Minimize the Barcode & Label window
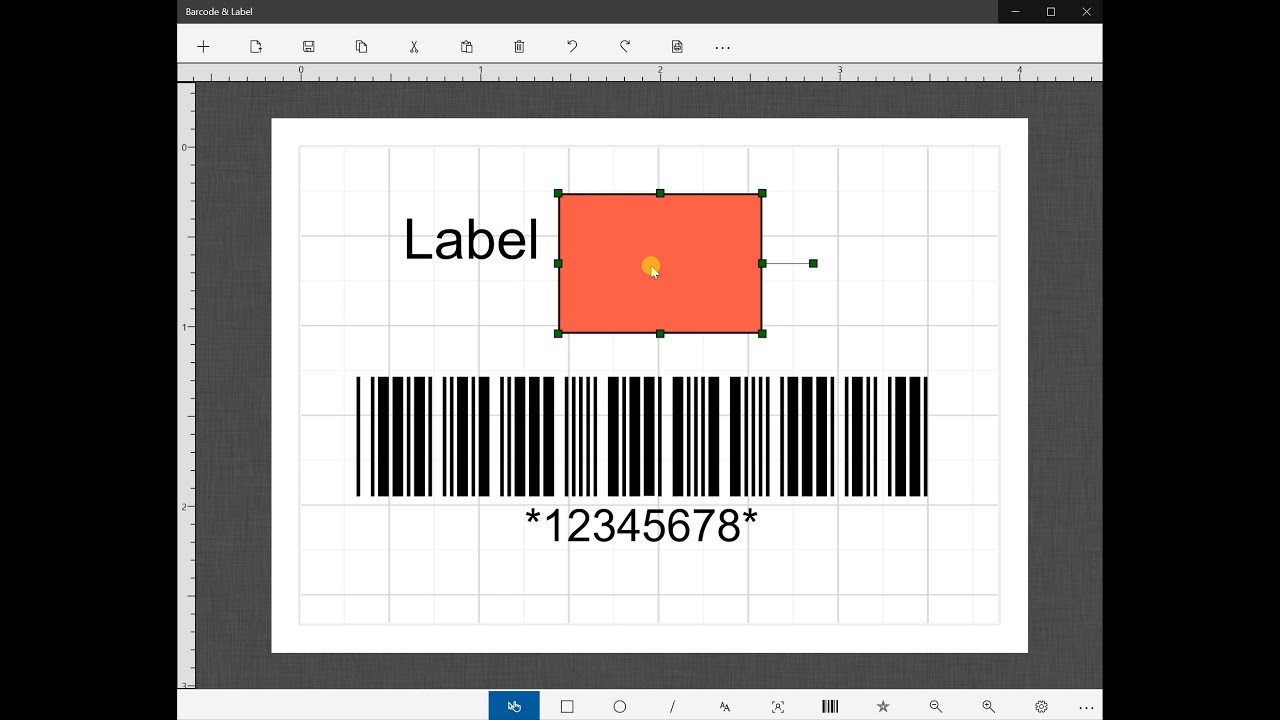The image size is (1280, 720). tap(1015, 12)
